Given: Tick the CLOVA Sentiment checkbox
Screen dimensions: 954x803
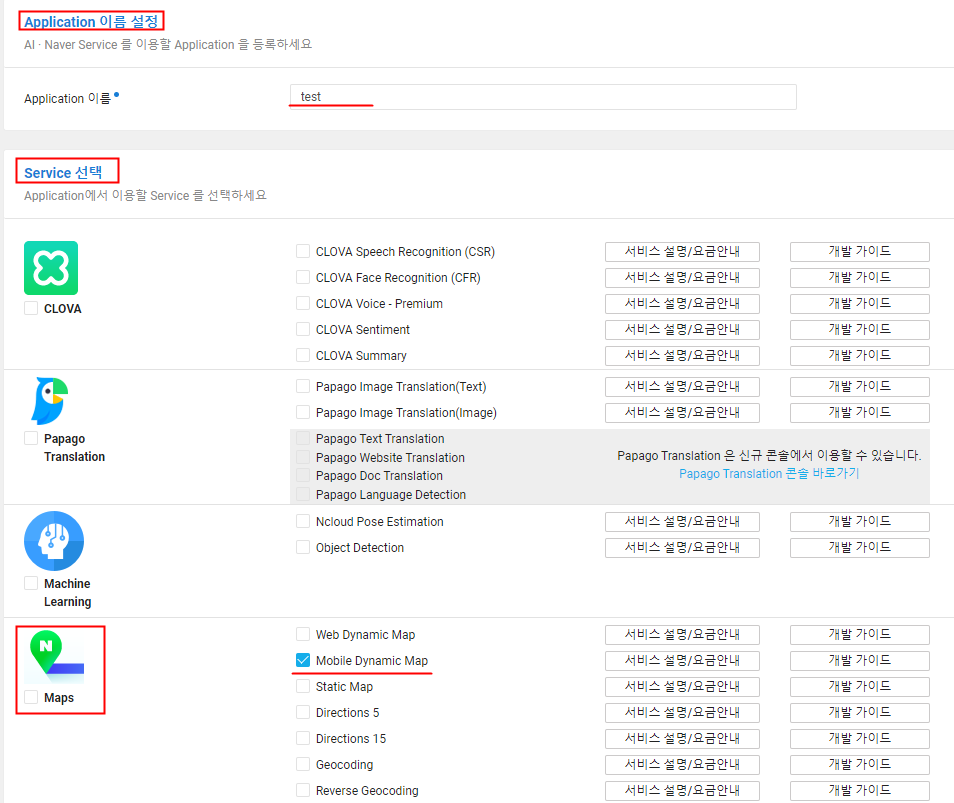Looking at the screenshot, I should point(303,329).
